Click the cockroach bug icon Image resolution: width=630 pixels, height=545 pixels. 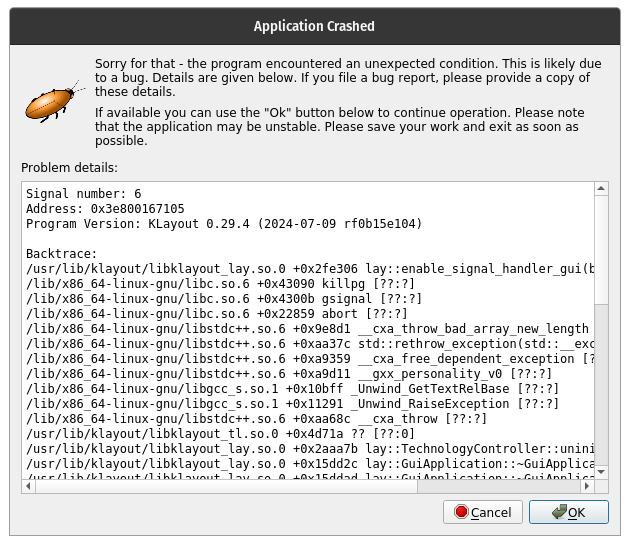53,102
